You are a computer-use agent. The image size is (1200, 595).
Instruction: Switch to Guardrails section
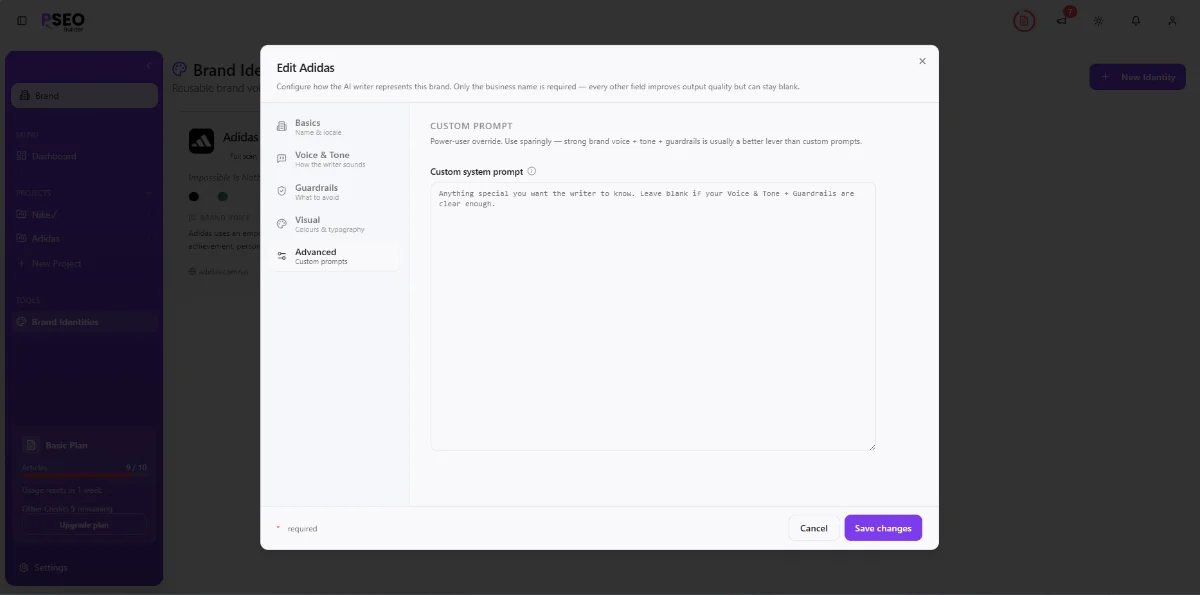pos(335,192)
